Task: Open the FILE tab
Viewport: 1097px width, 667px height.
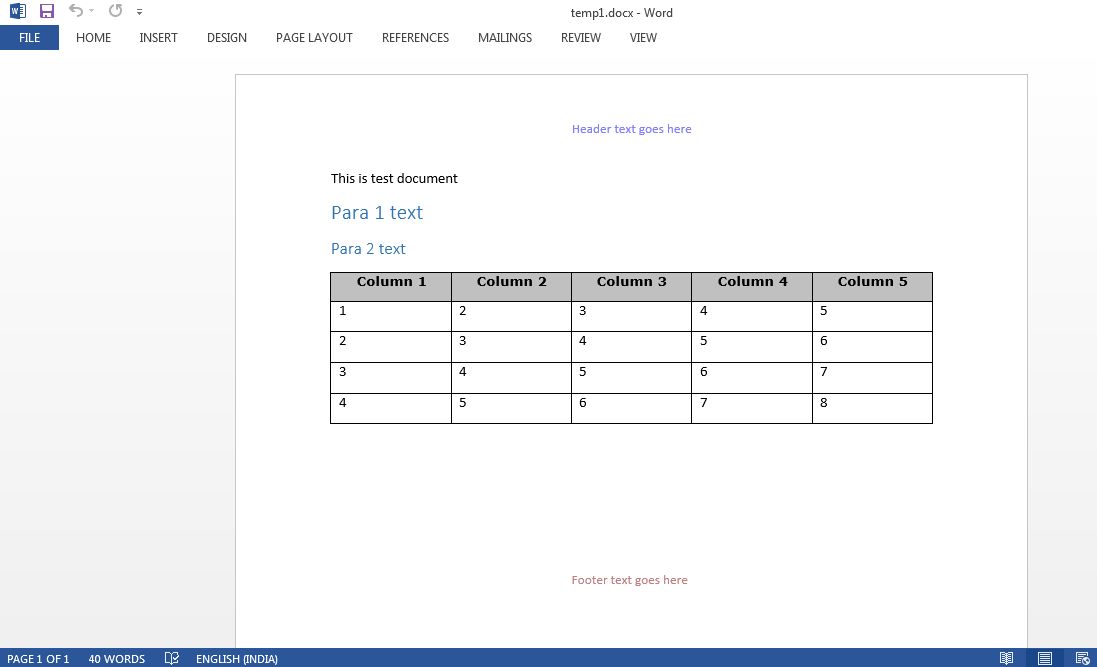Action: 29,38
